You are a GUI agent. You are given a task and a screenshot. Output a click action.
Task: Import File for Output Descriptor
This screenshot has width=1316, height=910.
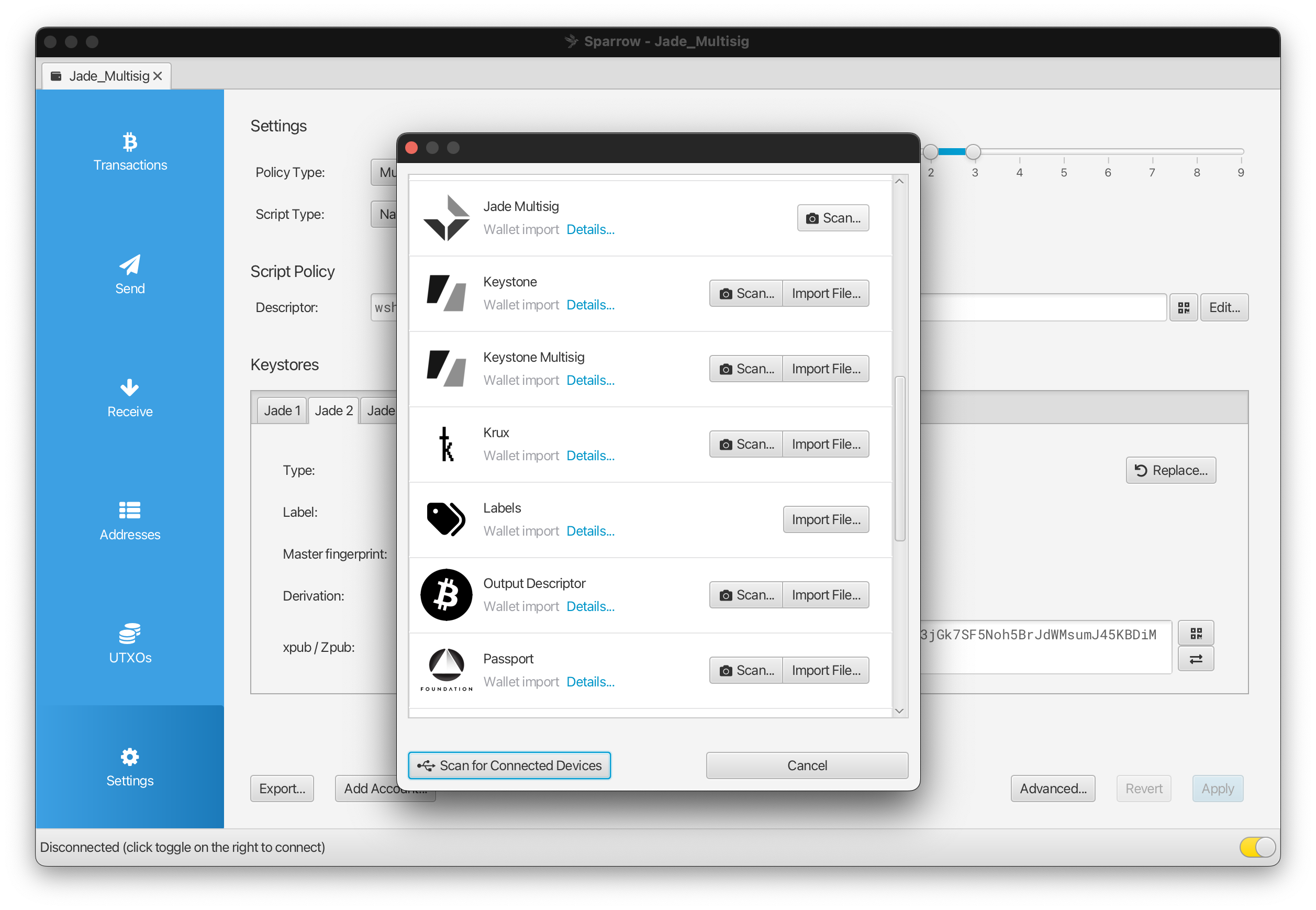pyautogui.click(x=826, y=595)
